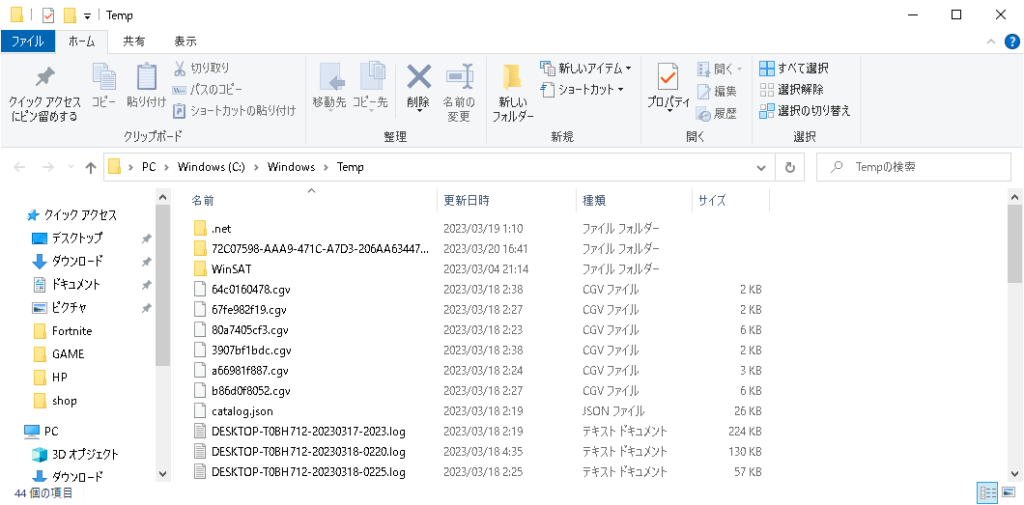Click the refresh icon beside the address bar
Screen dimensions: 1024x505
pyautogui.click(x=790, y=168)
